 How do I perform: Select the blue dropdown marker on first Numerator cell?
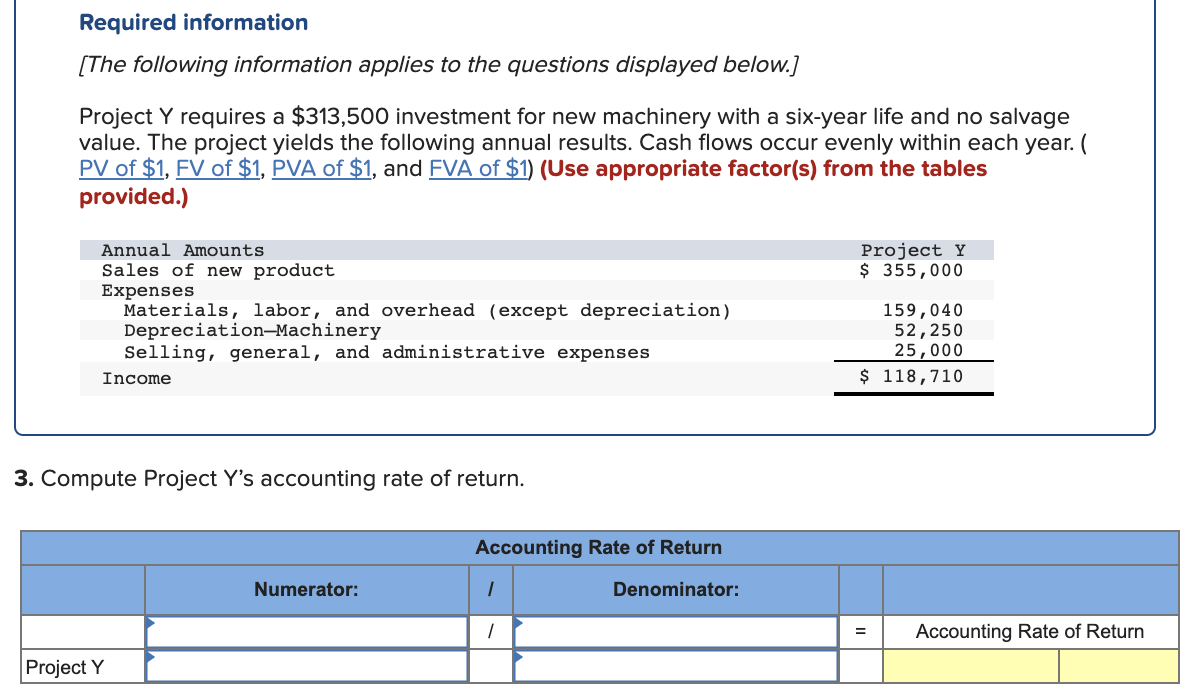[x=150, y=622]
